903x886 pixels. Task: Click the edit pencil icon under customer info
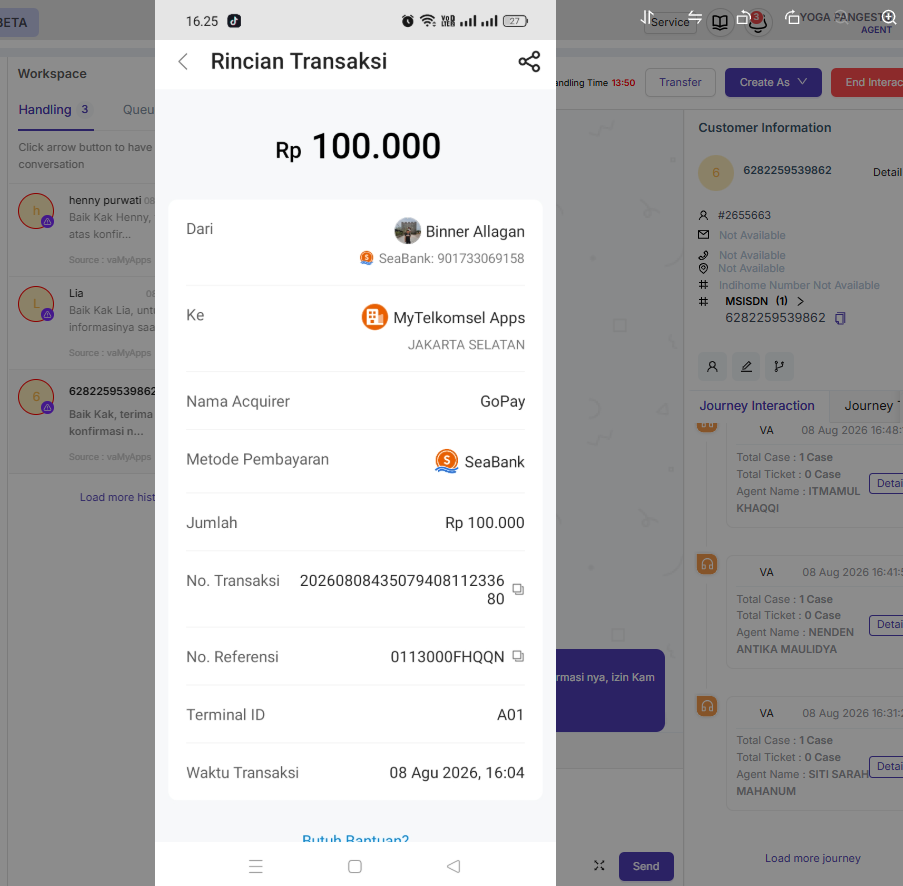click(746, 366)
